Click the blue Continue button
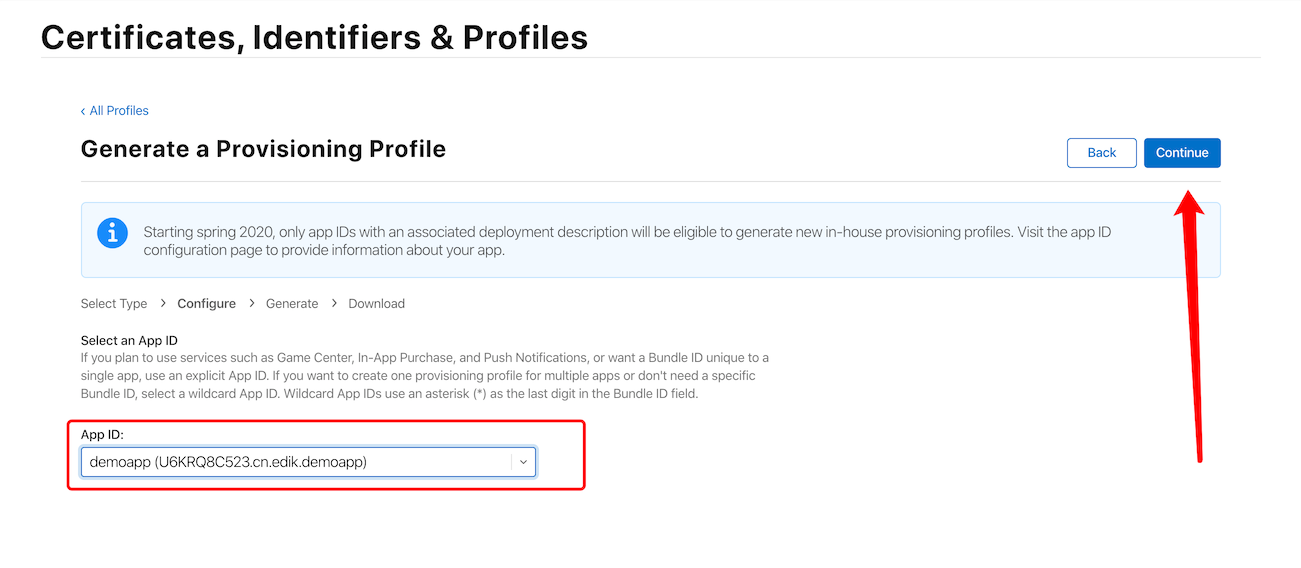1301x568 pixels. point(1182,153)
